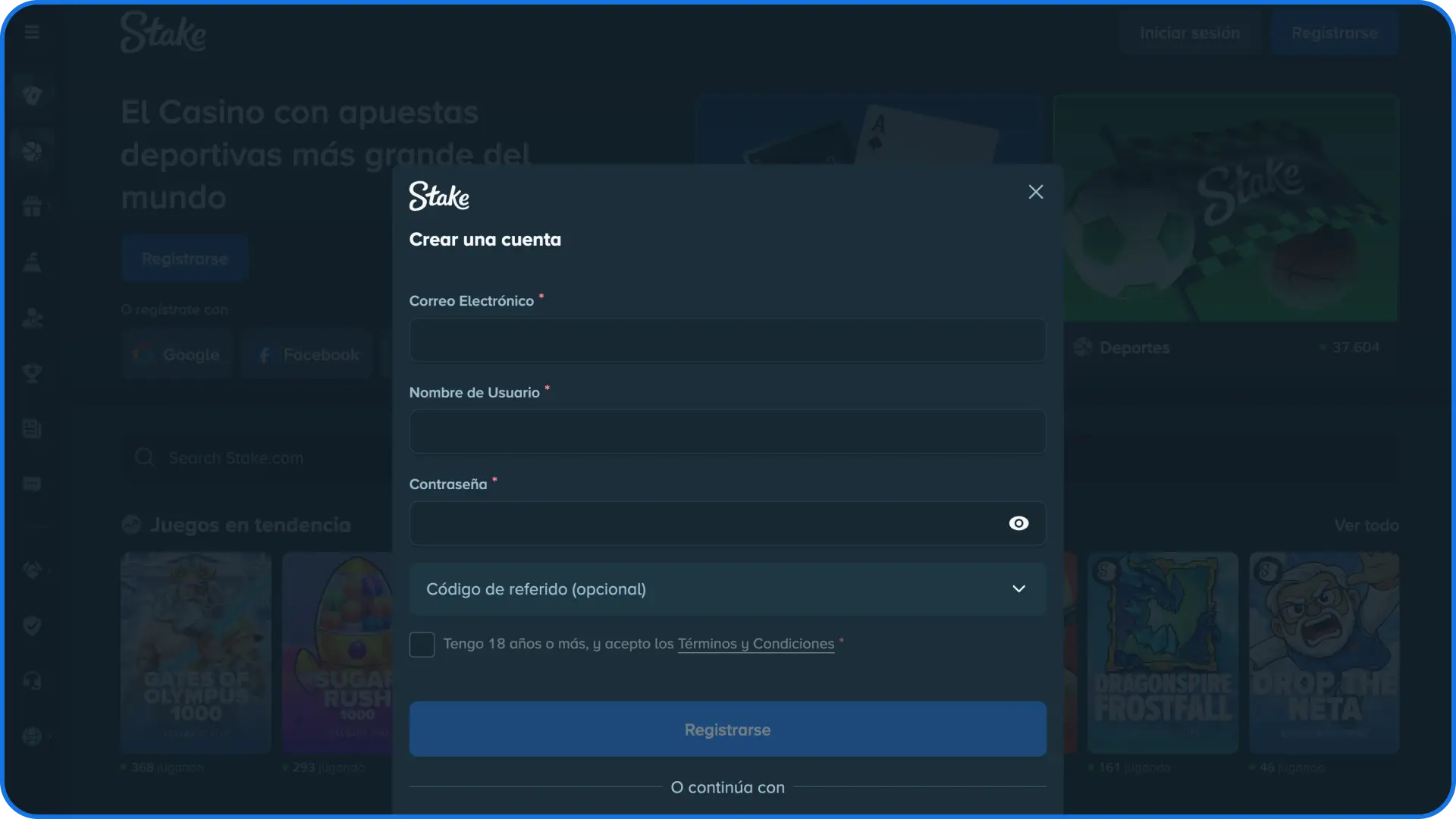Open the Gates of Olympus 1000 game thumbnail
Screen dimensions: 1456x819
pyautogui.click(x=196, y=653)
